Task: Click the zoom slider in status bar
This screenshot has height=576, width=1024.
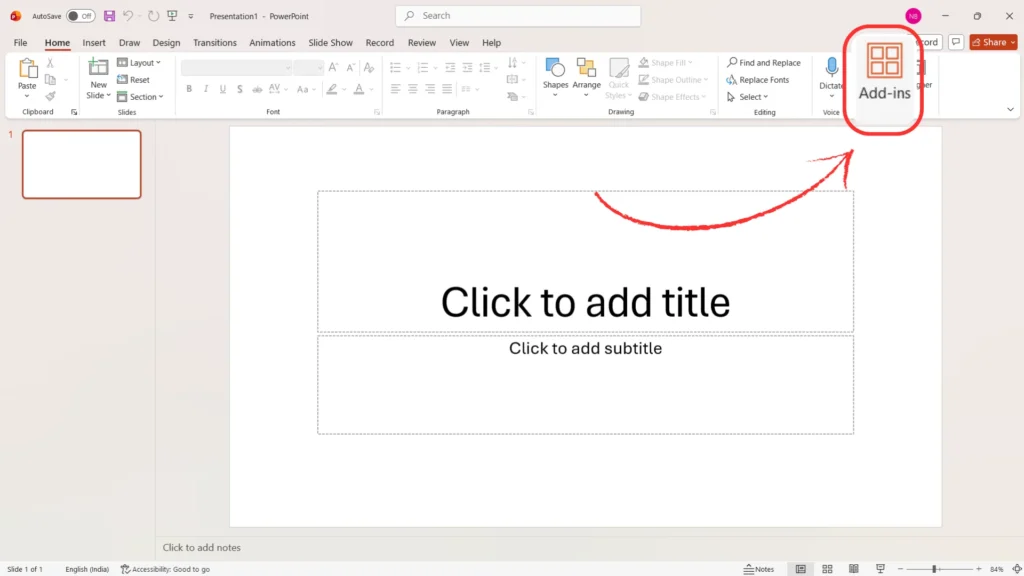Action: (934, 569)
